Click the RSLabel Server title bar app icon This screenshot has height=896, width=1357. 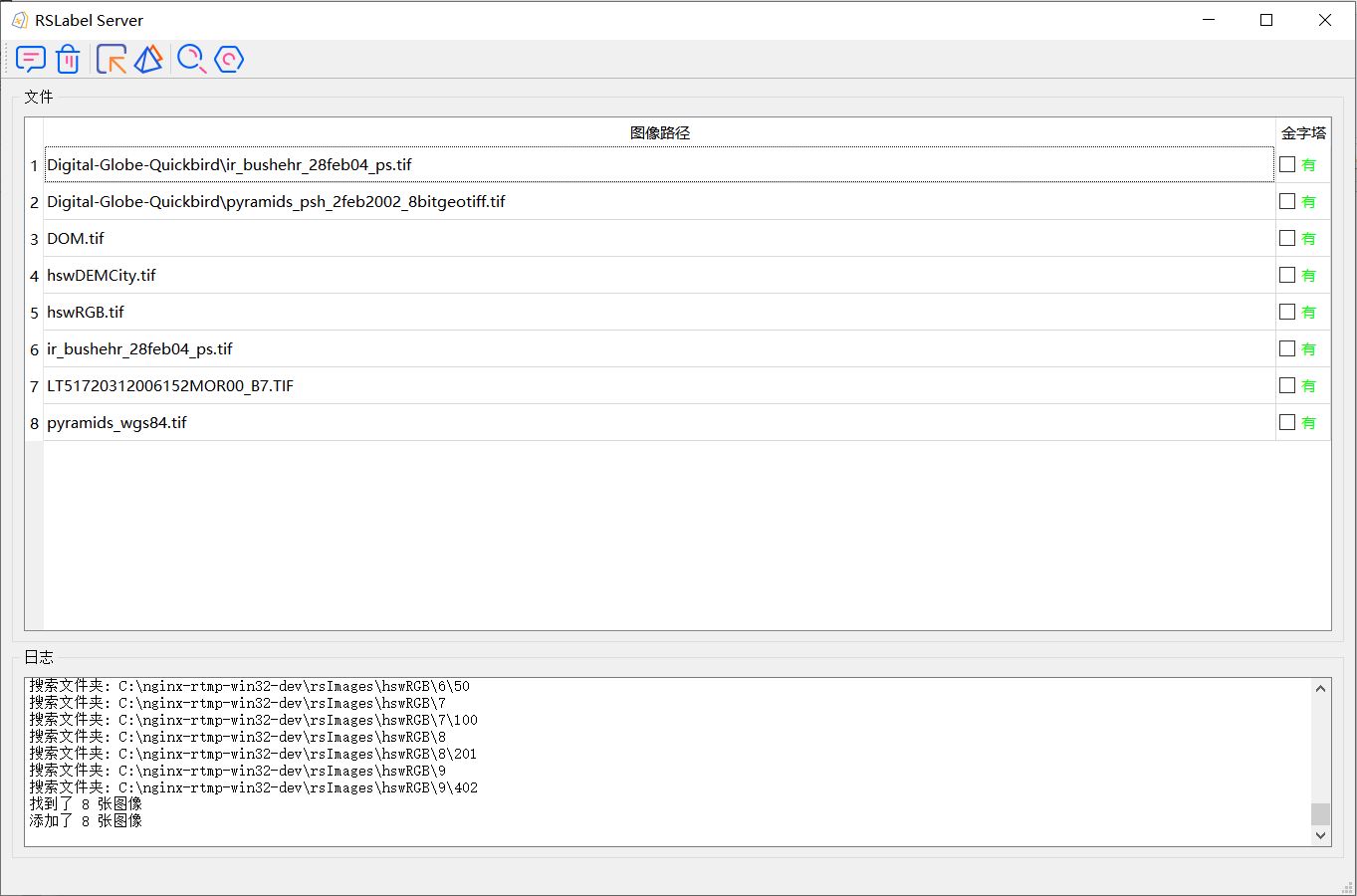click(x=19, y=20)
